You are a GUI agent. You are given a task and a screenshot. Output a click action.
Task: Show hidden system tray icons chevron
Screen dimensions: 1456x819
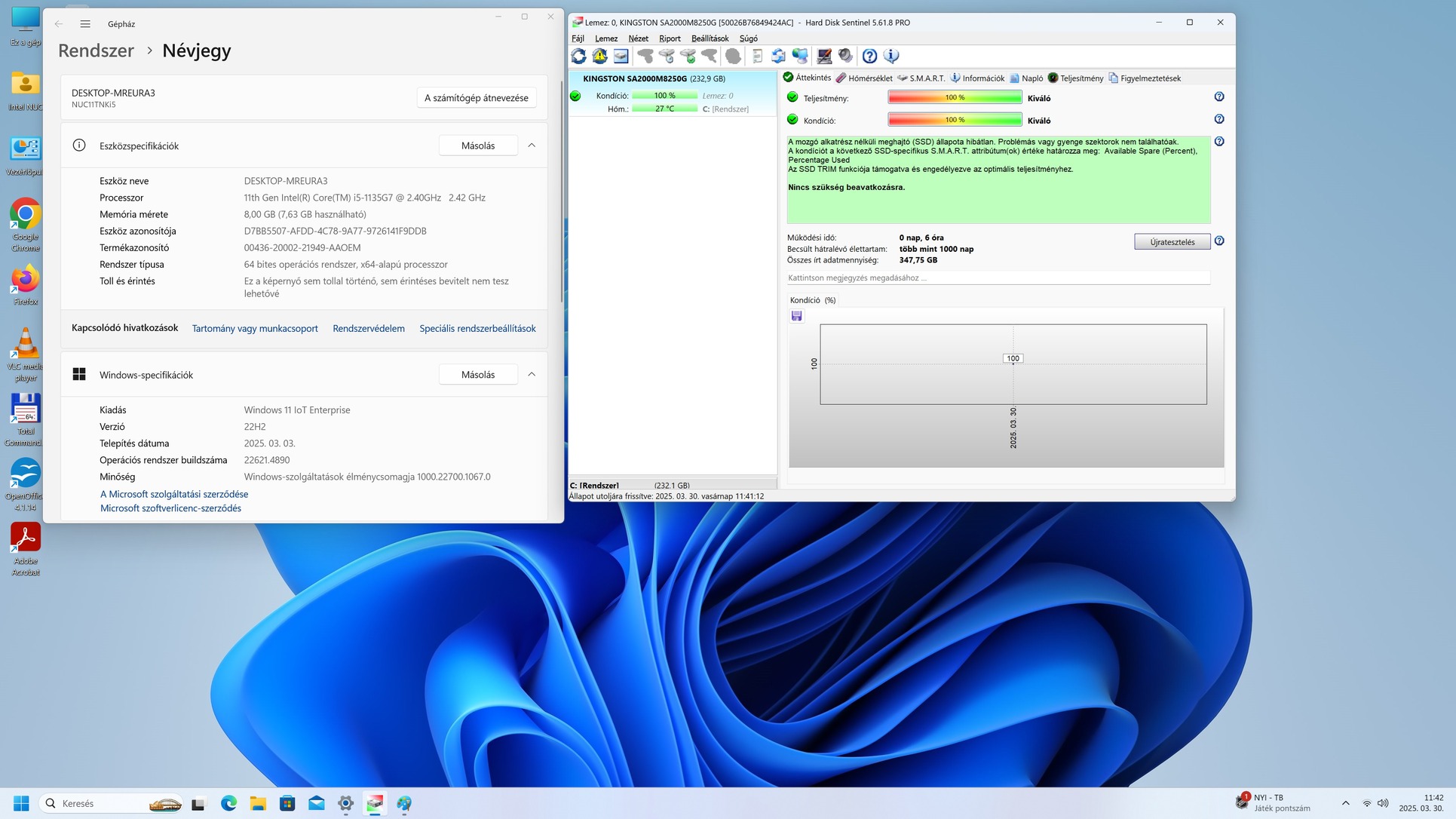[1345, 803]
